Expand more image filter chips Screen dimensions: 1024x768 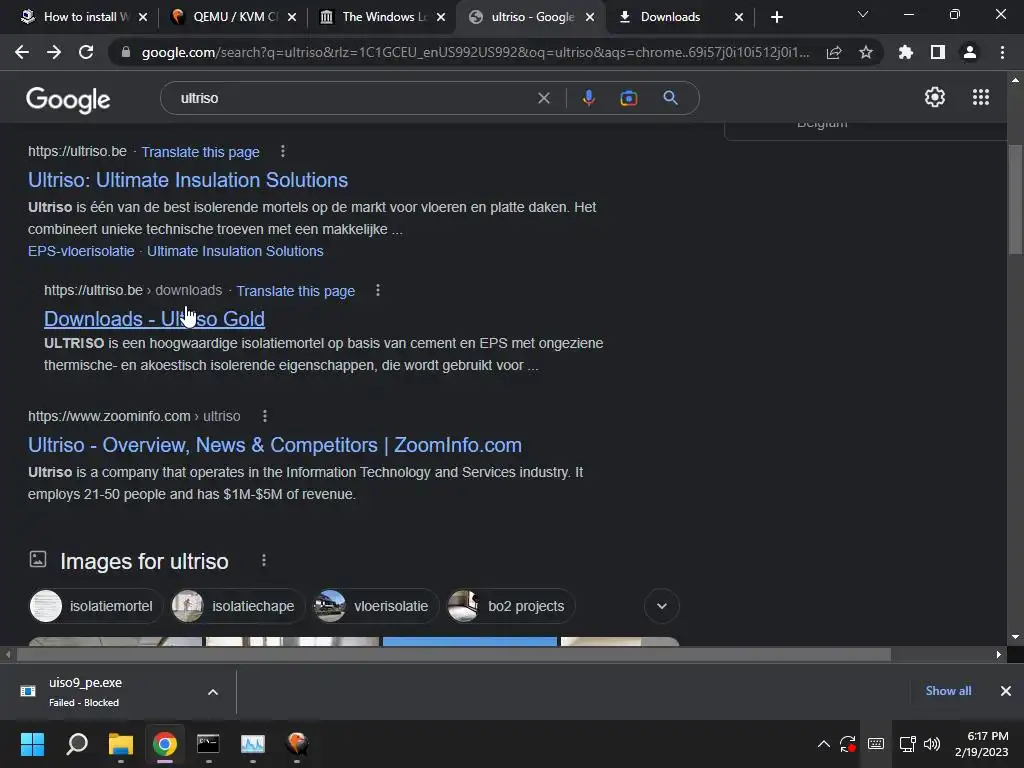(x=662, y=606)
